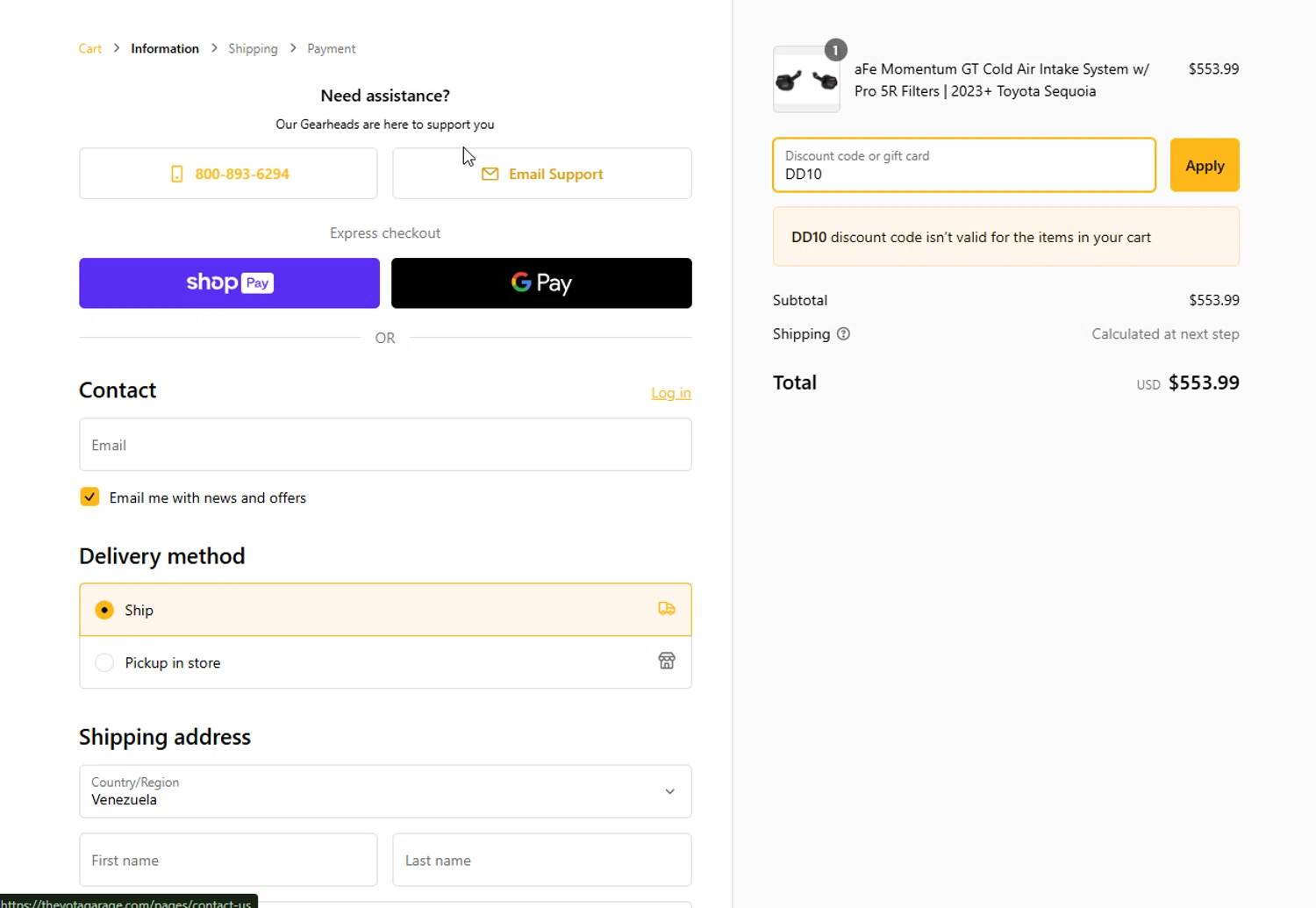
Task: Open the Log in link
Action: coord(670,393)
